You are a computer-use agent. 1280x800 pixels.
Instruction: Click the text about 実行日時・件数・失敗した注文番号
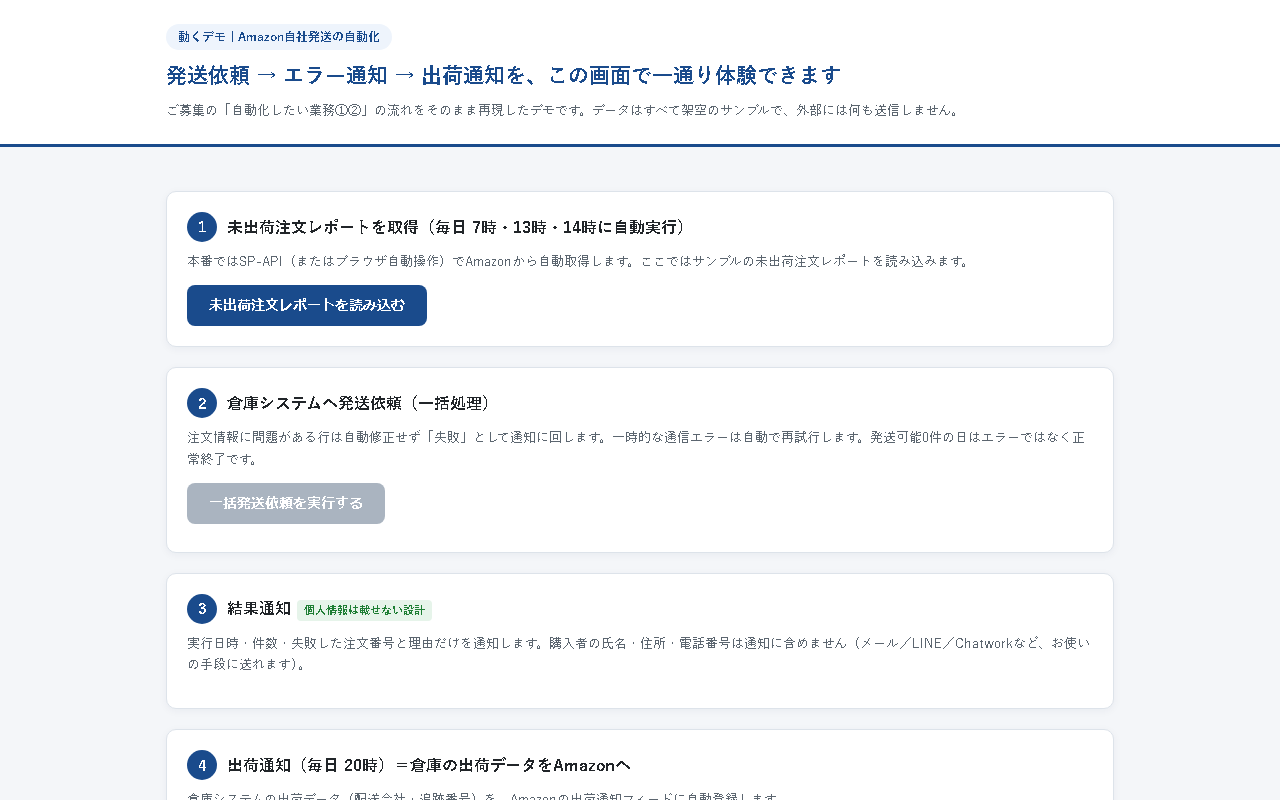point(639,653)
